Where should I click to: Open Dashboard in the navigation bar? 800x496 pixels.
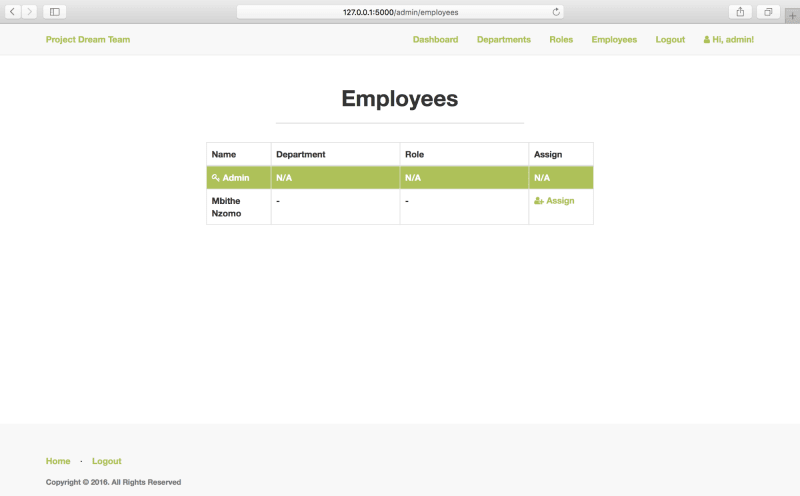[435, 40]
